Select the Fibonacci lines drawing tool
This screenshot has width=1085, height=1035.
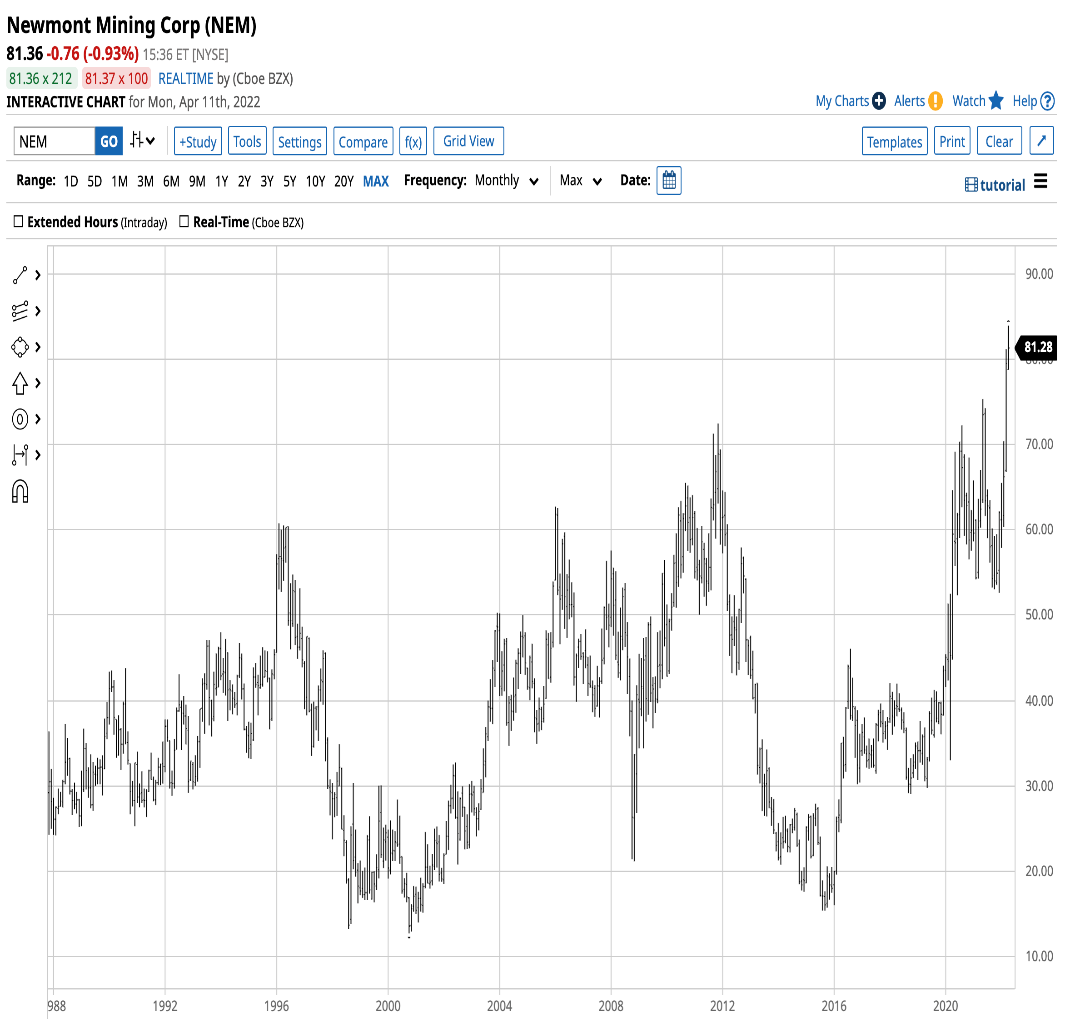(x=20, y=311)
